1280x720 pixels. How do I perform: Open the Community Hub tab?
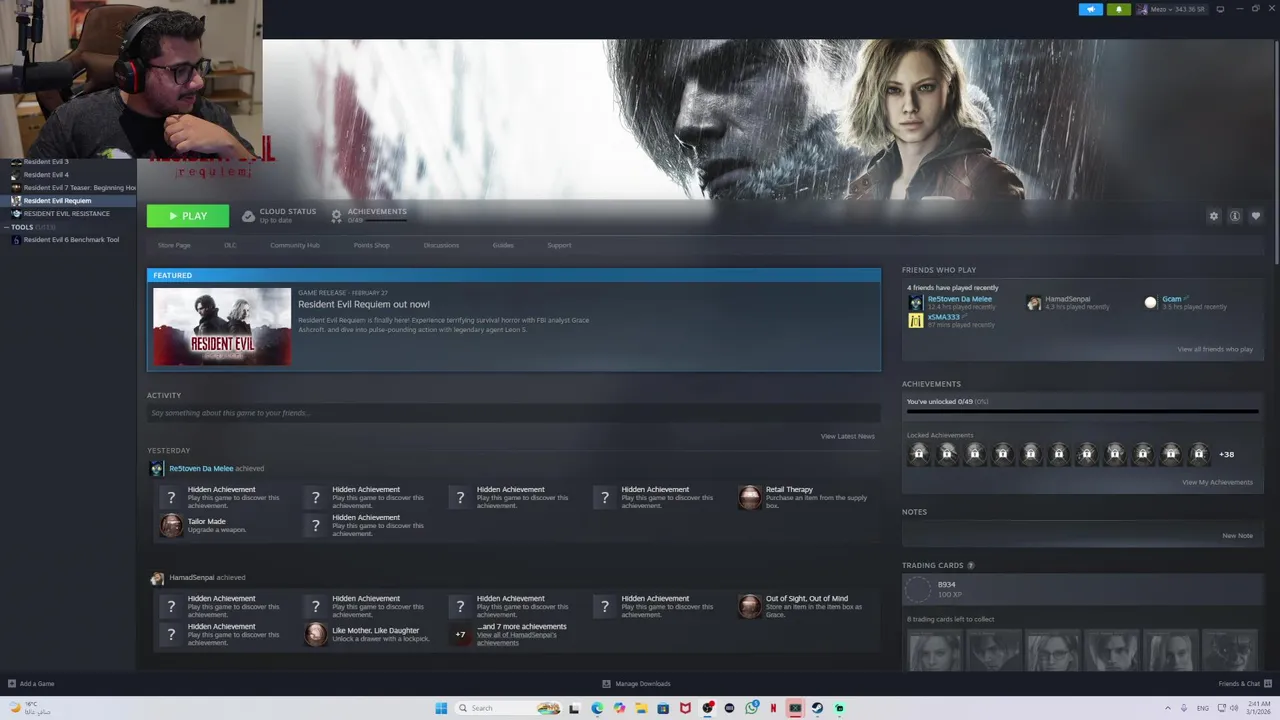tap(295, 245)
